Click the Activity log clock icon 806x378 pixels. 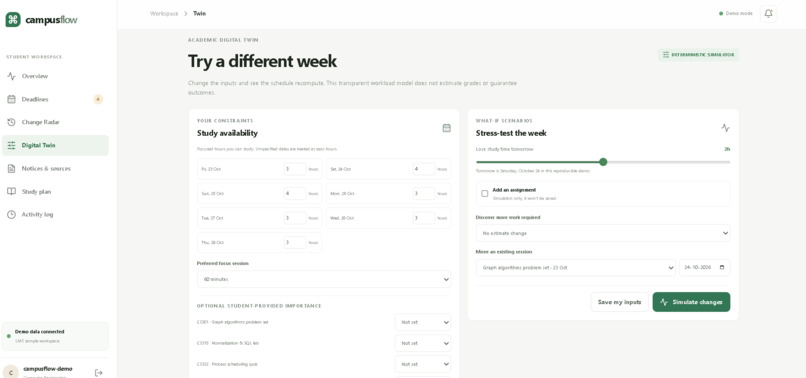coord(11,214)
